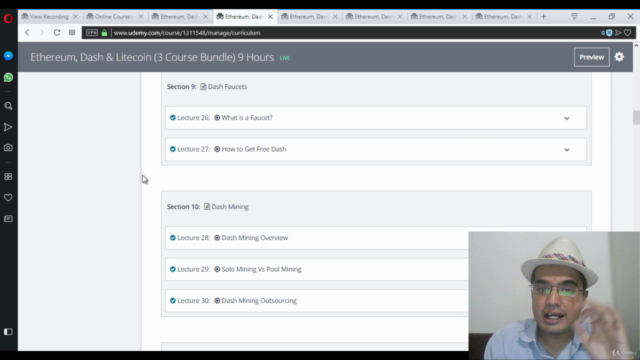The image size is (640, 360).
Task: Click the udemy.com address bar URL
Action: pyautogui.click(x=187, y=33)
